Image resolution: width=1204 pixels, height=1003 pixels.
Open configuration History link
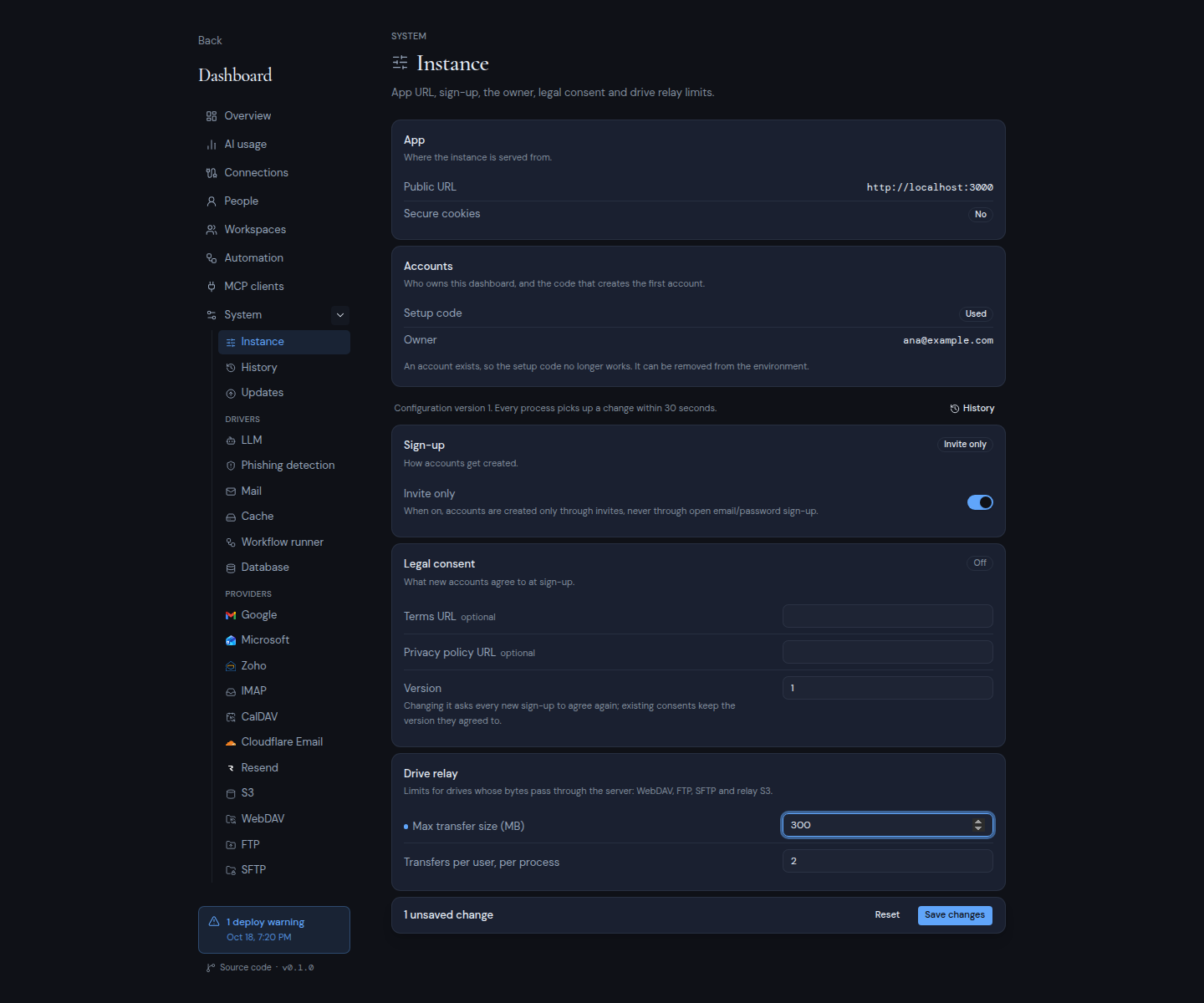tap(972, 409)
